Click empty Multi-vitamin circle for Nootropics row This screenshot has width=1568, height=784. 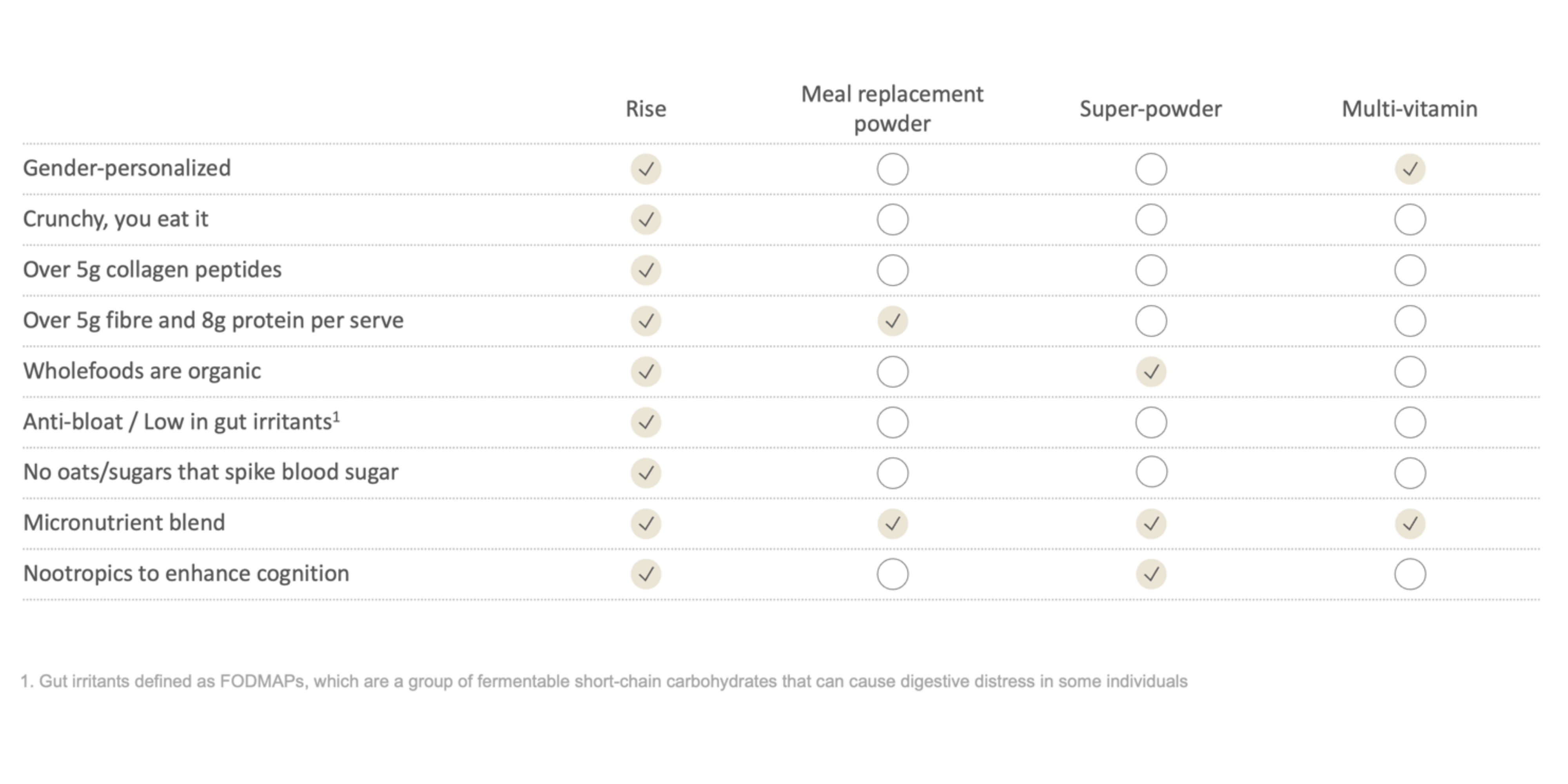point(1410,574)
